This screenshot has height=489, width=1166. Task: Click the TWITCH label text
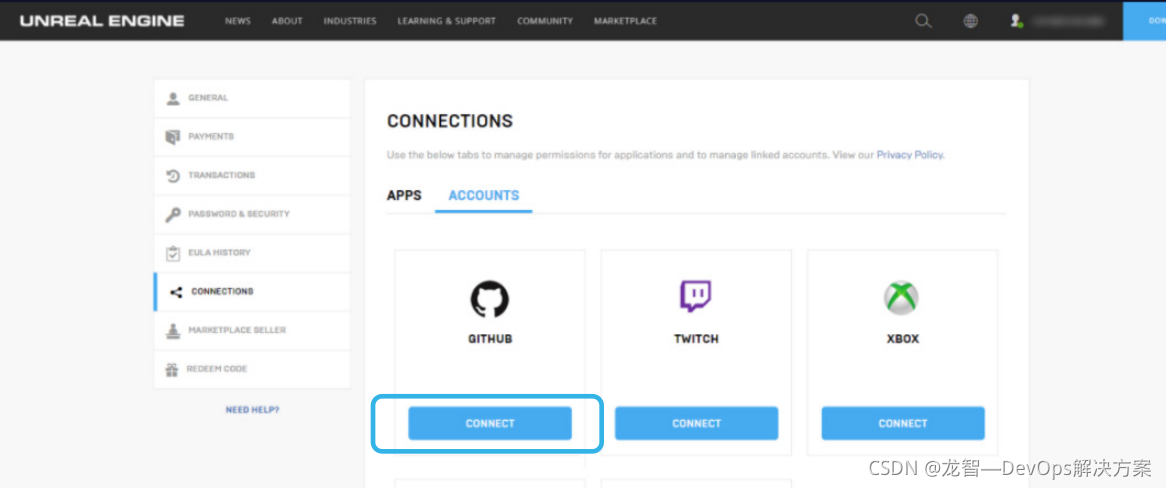tap(696, 339)
